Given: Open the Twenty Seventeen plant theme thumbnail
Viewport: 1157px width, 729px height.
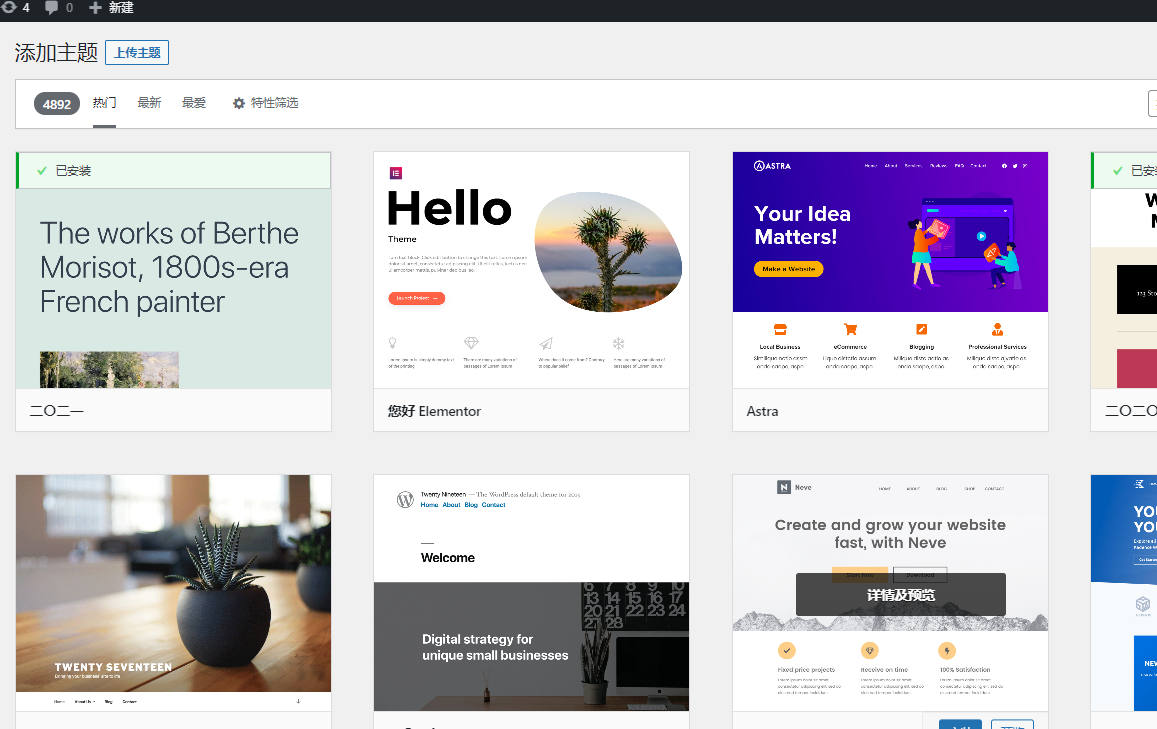Looking at the screenshot, I should (173, 593).
